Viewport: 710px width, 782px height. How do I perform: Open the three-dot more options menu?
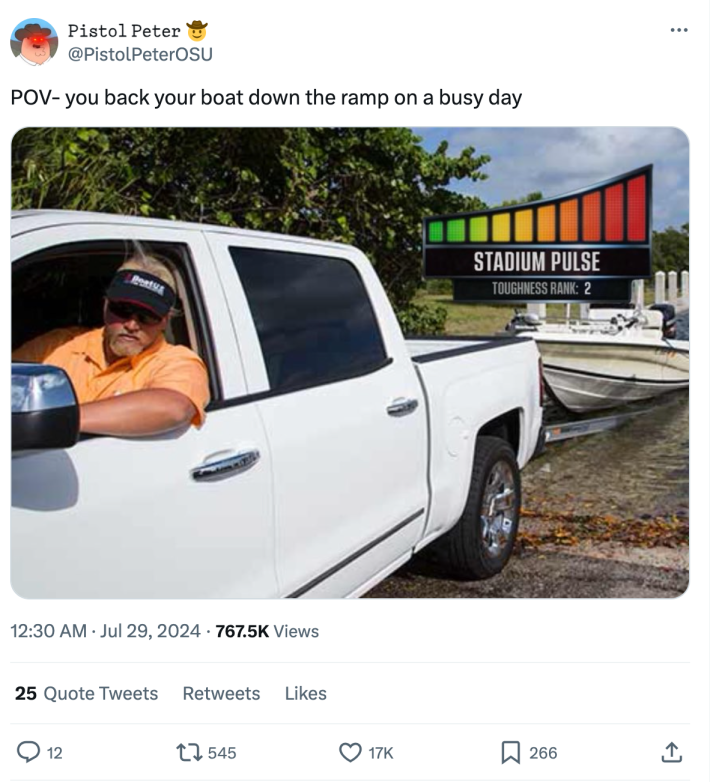pos(680,28)
